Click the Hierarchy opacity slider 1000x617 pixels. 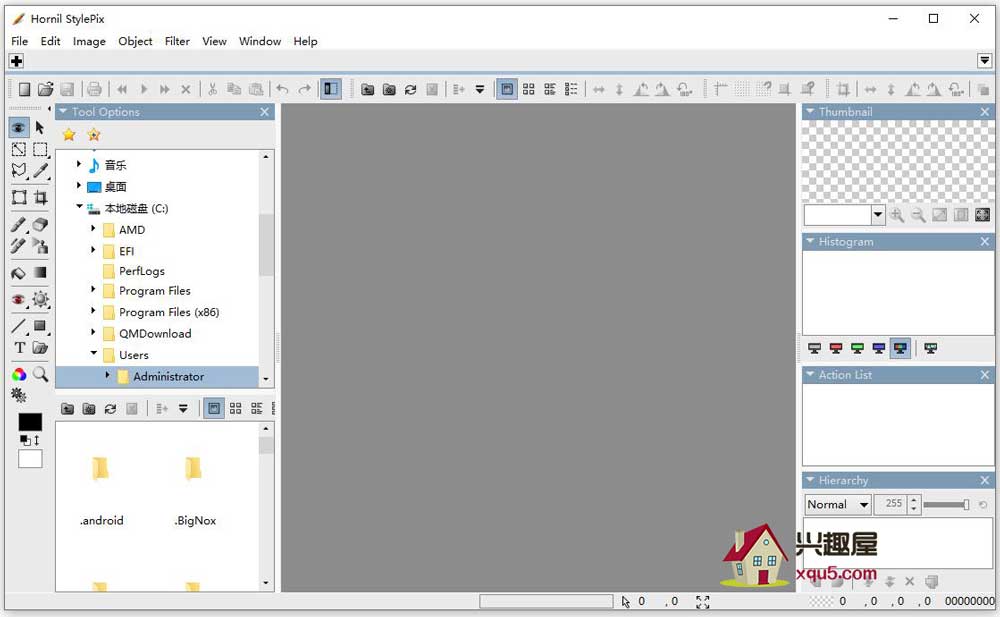coord(946,505)
